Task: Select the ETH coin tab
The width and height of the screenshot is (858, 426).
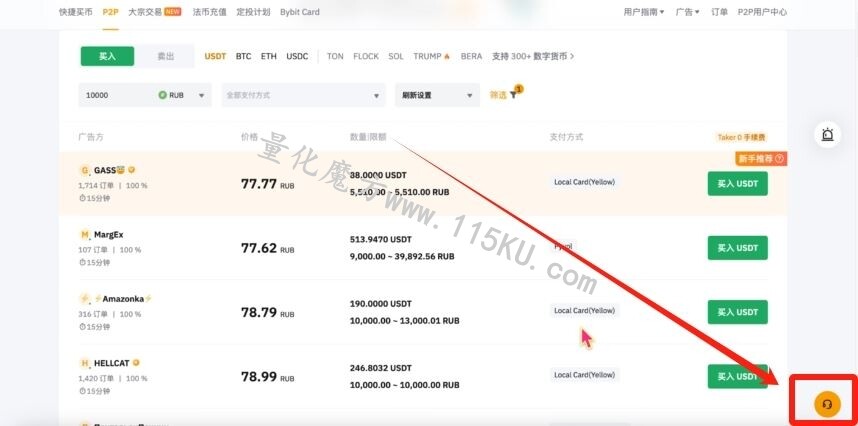Action: 269,56
